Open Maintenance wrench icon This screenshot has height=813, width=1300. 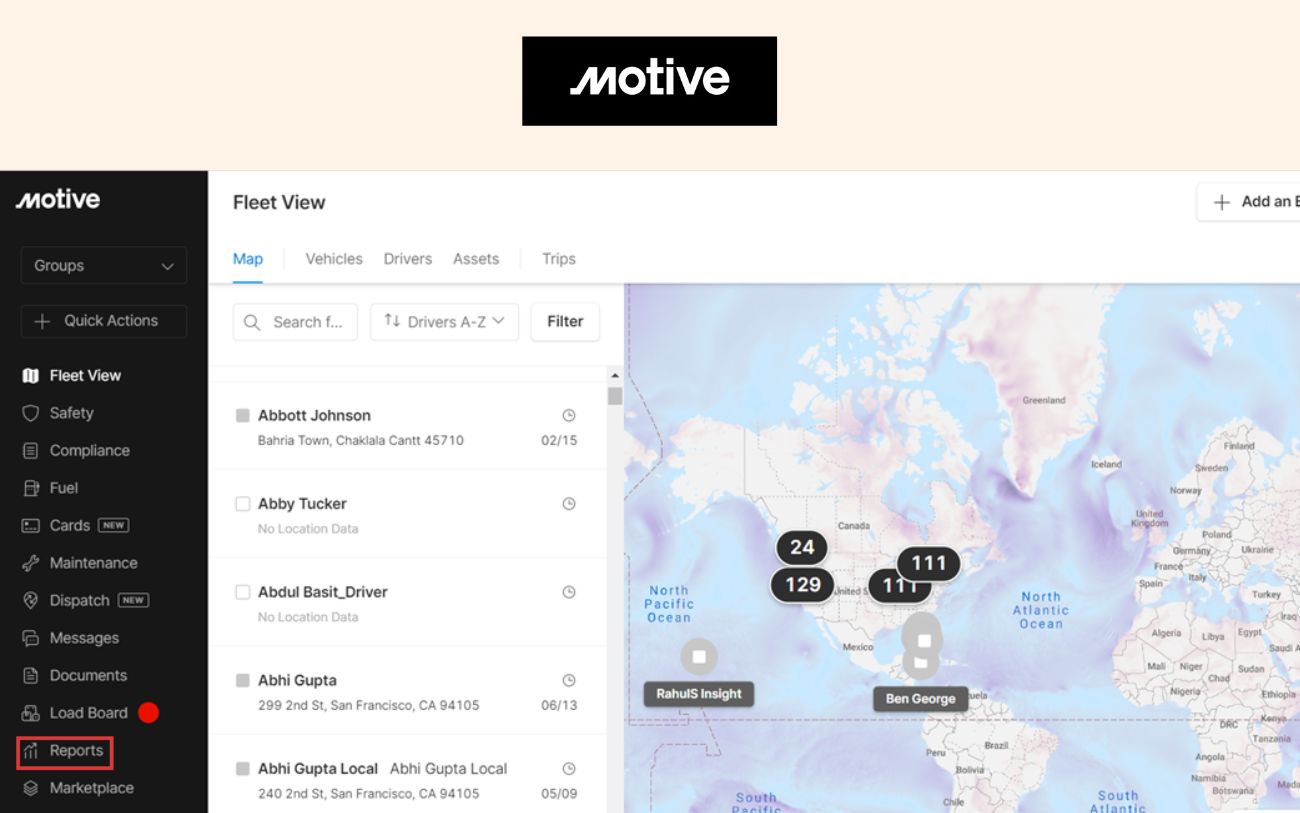[x=30, y=563]
